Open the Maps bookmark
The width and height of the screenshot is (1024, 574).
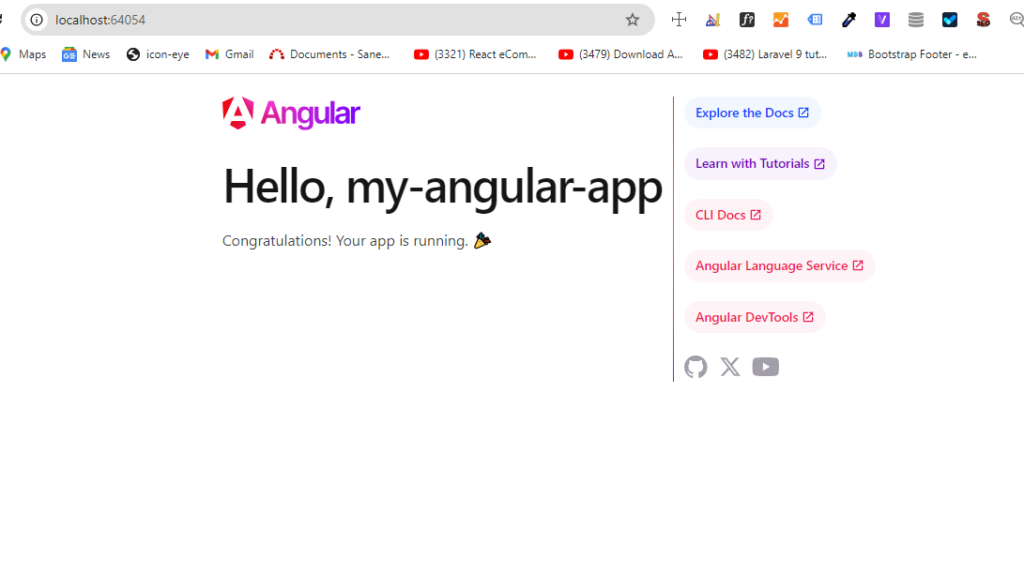[x=24, y=54]
